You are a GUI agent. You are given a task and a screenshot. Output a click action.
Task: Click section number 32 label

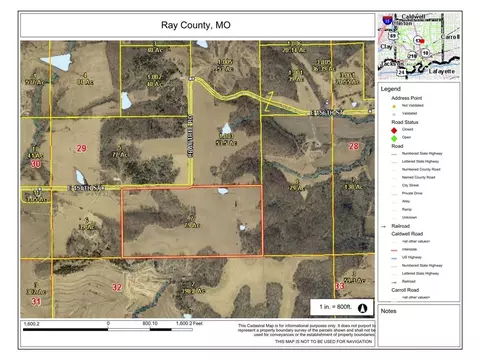(117, 287)
